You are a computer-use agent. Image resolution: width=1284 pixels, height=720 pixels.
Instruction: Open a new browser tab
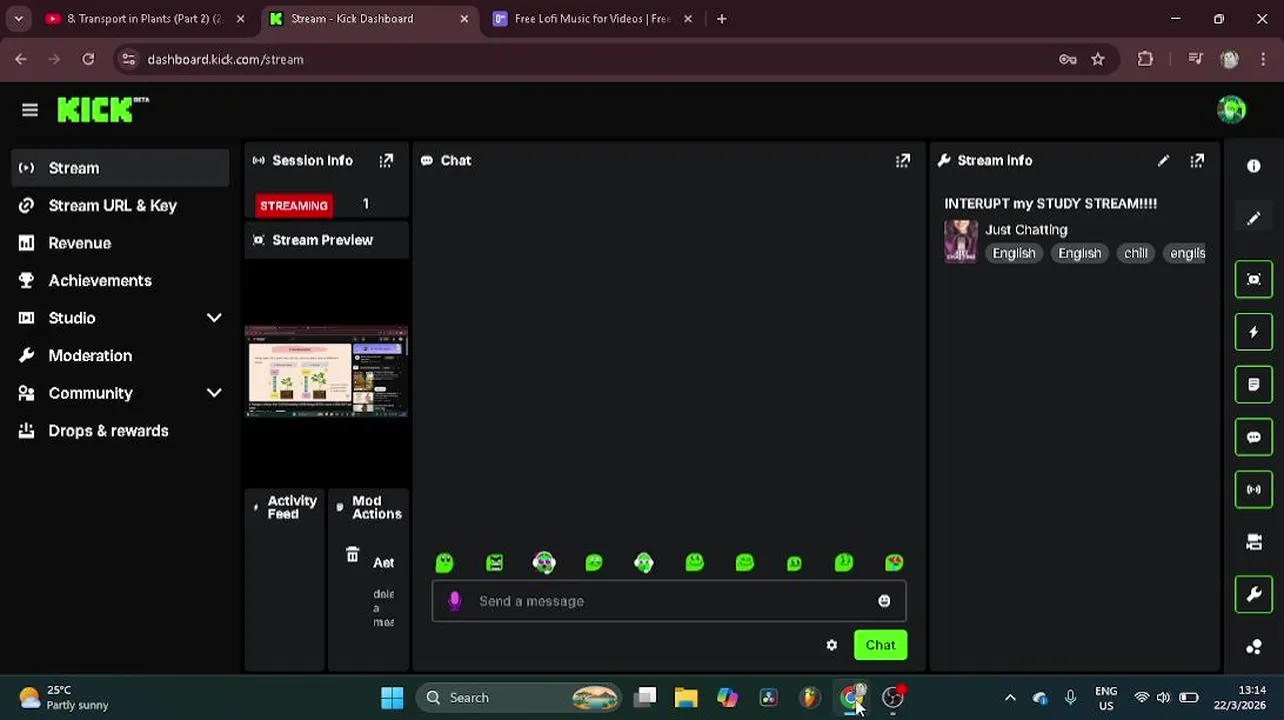[x=721, y=18]
